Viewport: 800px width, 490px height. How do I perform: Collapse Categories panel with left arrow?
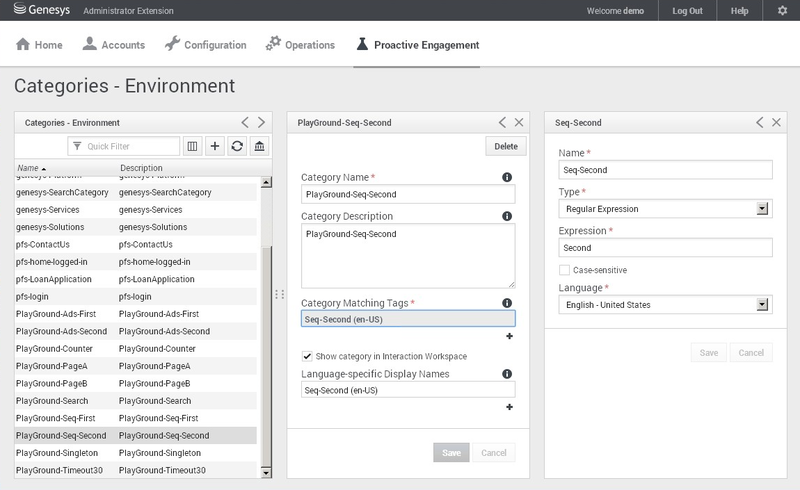tap(245, 122)
